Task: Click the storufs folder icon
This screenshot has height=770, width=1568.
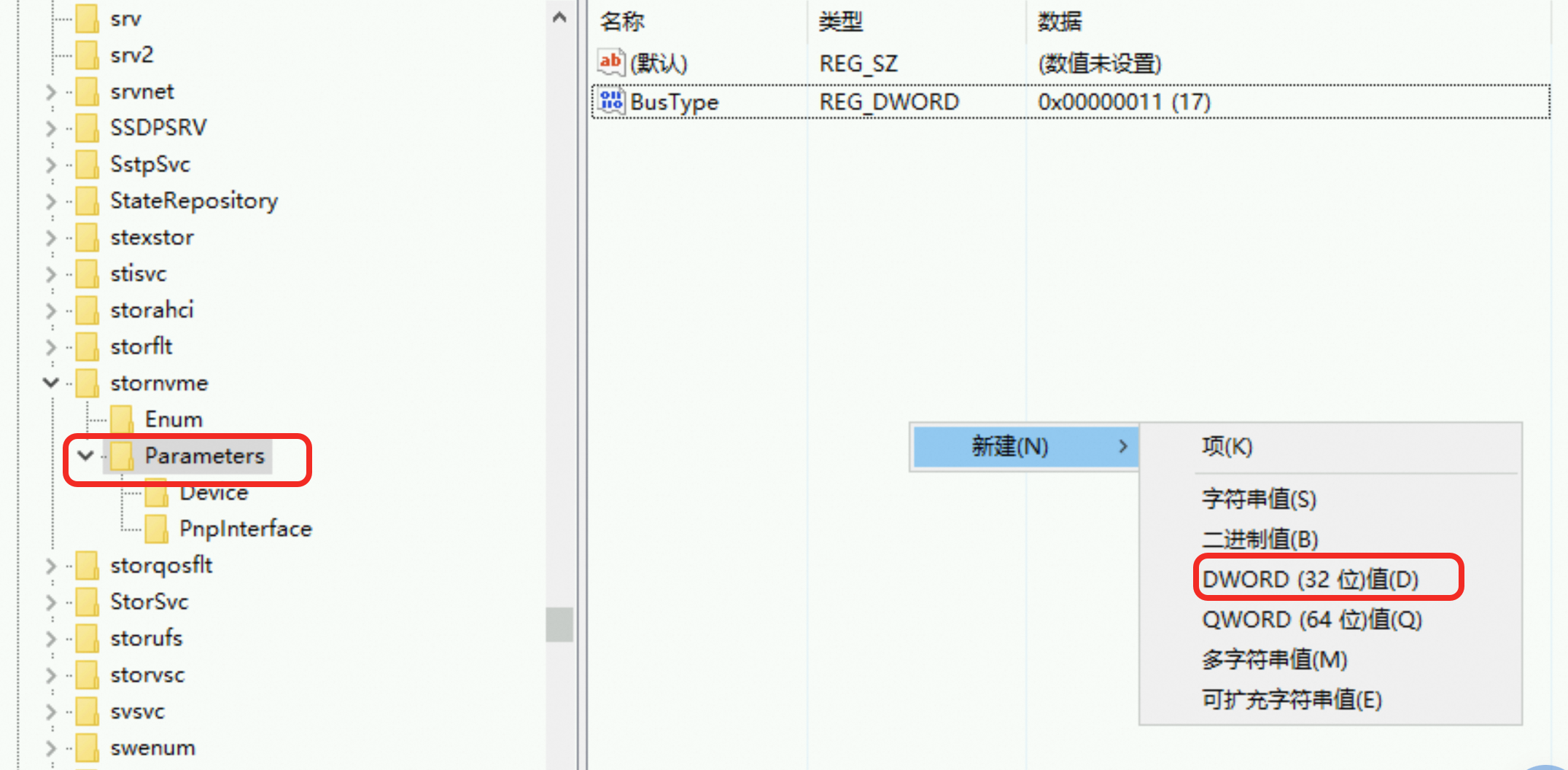Action: pyautogui.click(x=88, y=638)
